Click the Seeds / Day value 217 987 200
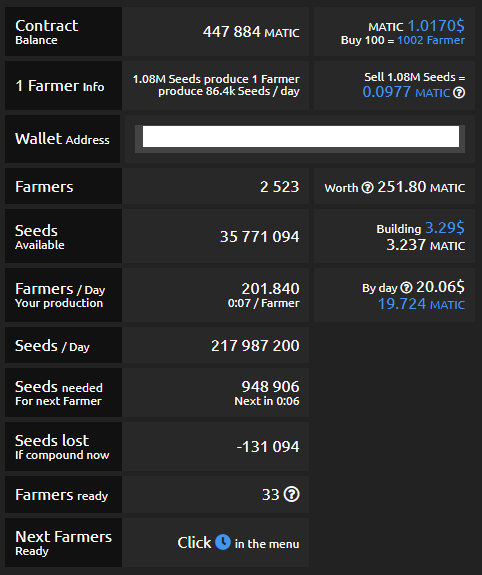The image size is (482, 575). (x=255, y=345)
